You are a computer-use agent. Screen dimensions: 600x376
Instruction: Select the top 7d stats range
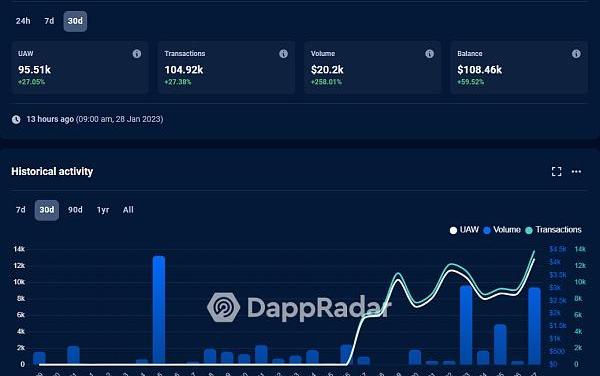click(49, 21)
